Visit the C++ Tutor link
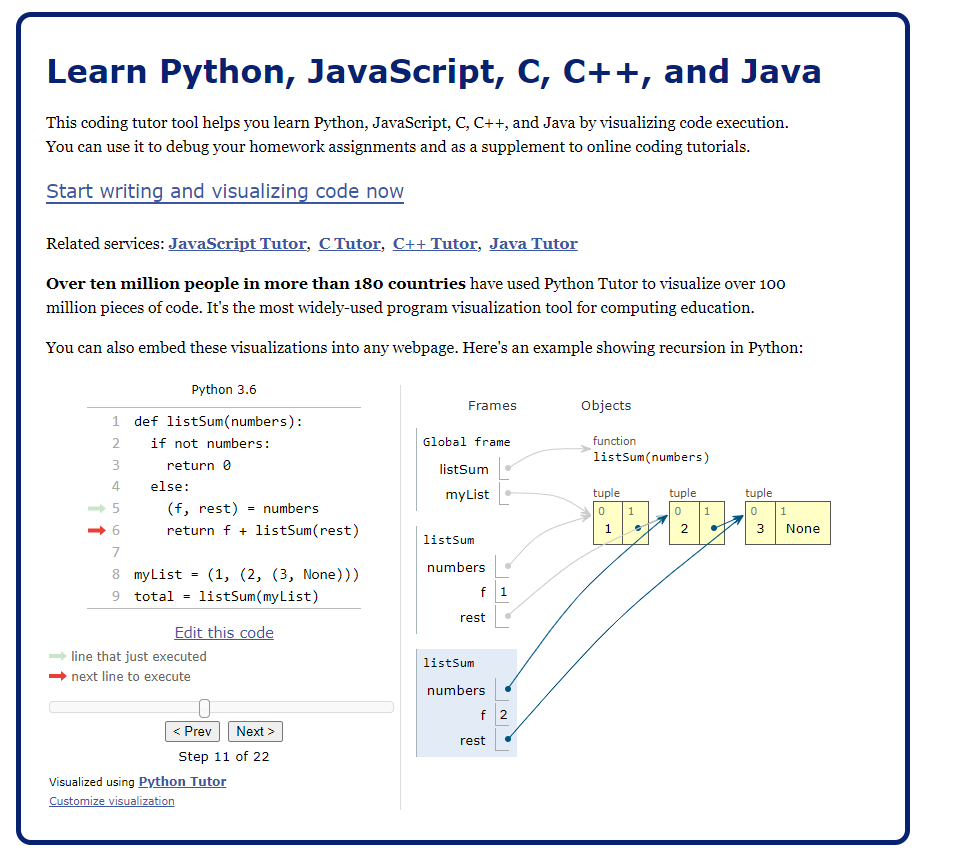 point(434,244)
